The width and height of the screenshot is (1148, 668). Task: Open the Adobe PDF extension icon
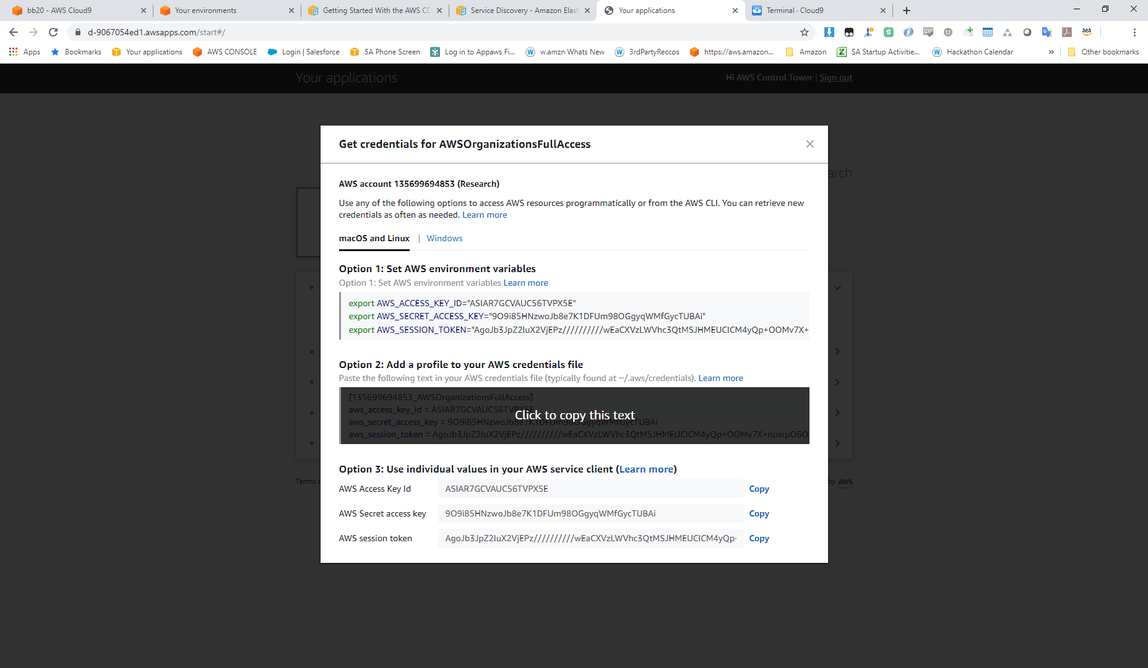point(1067,32)
